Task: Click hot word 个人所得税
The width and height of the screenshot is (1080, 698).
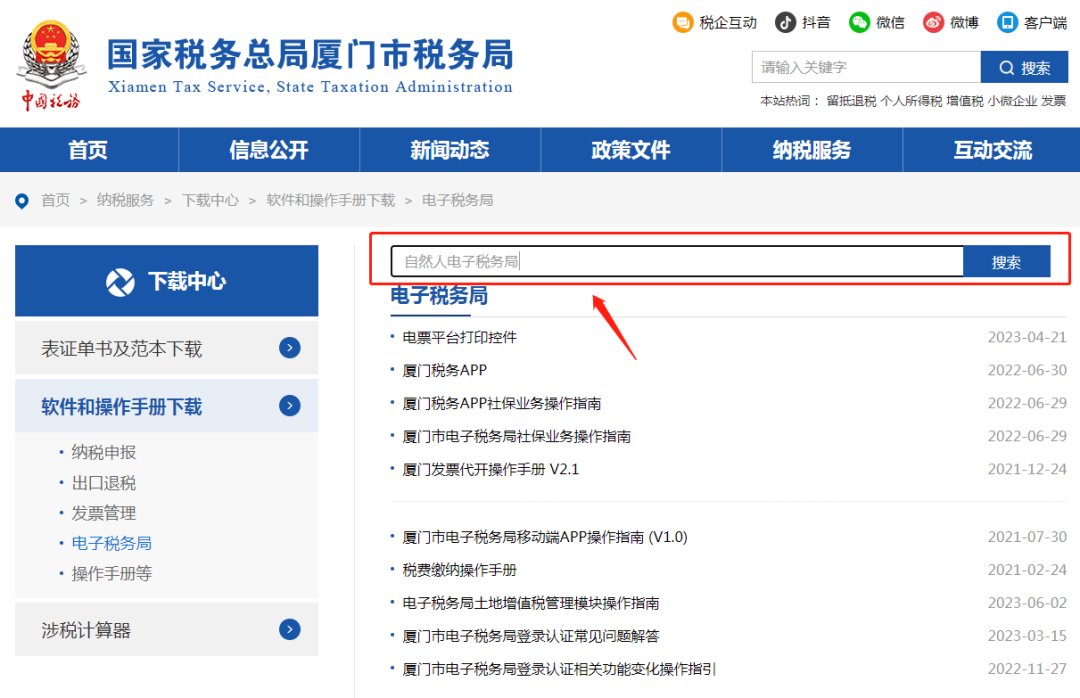Action: 911,101
